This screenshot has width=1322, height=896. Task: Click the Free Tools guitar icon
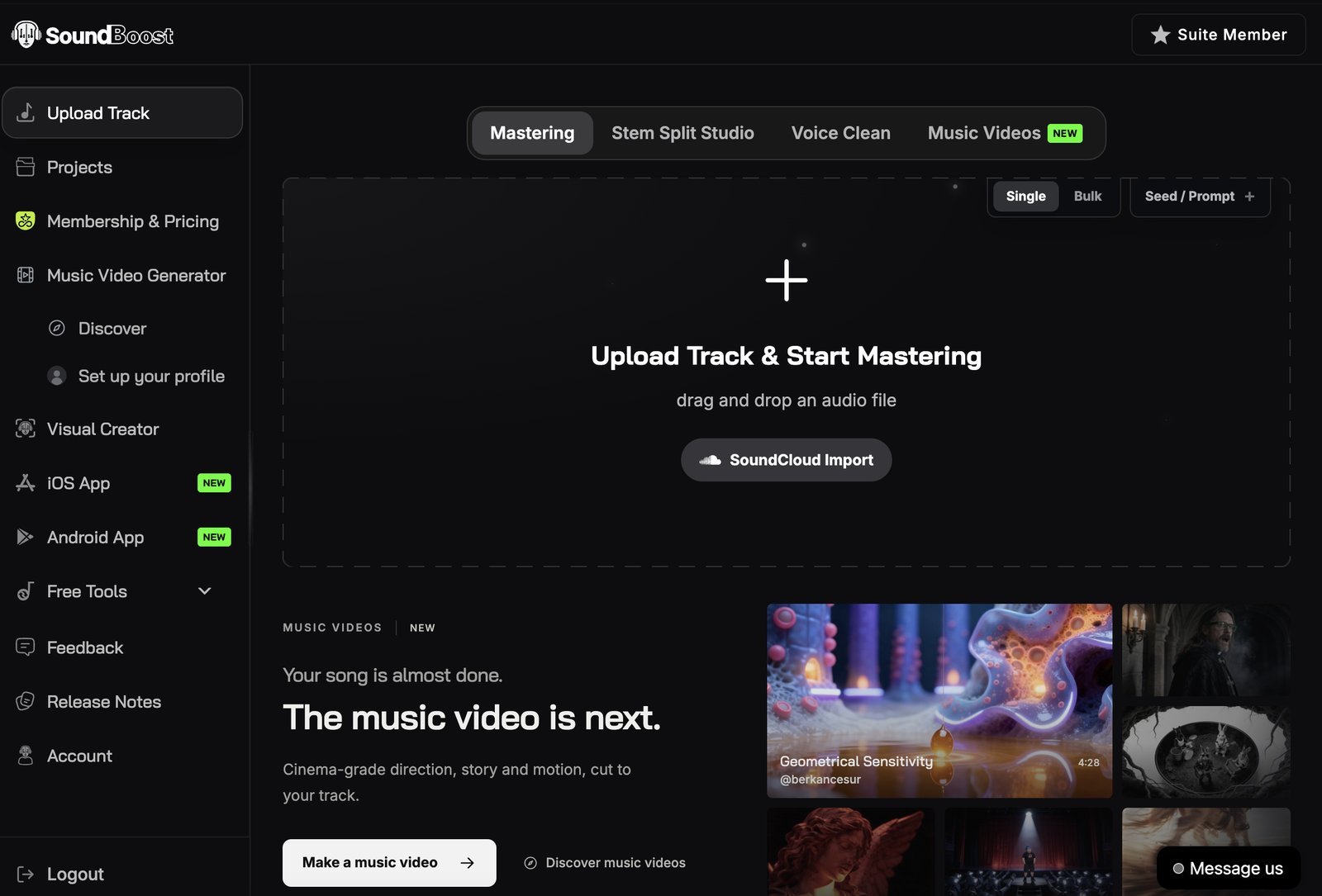26,591
